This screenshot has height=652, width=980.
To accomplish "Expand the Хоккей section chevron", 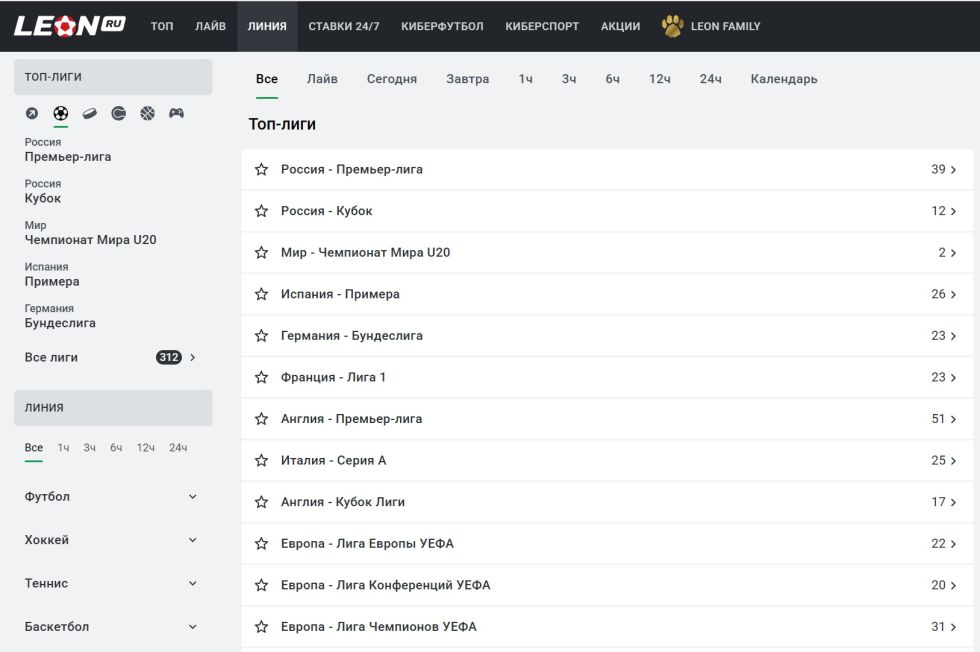I will [193, 540].
